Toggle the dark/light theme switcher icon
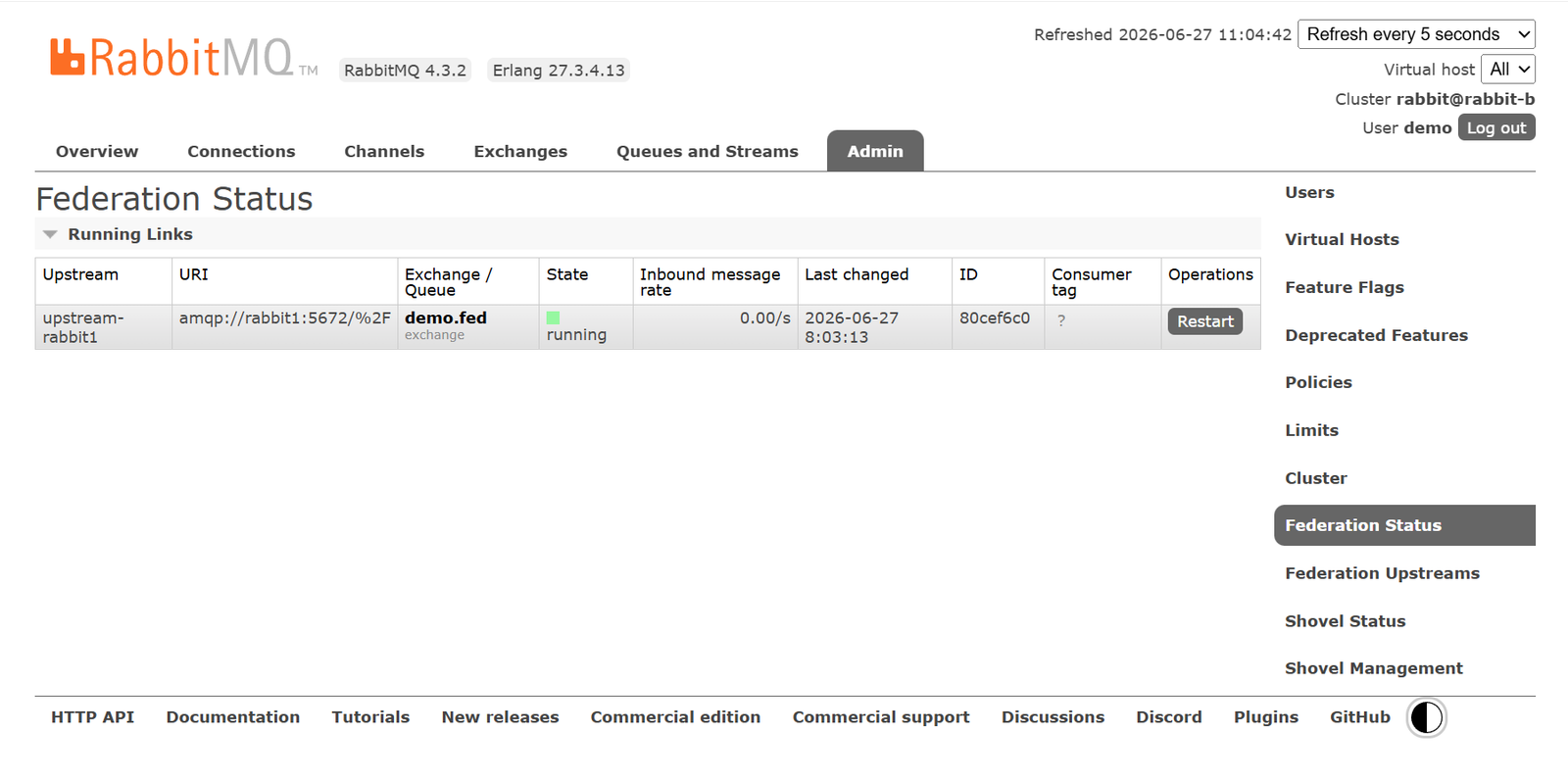Image resolution: width=1568 pixels, height=783 pixels. click(x=1426, y=717)
